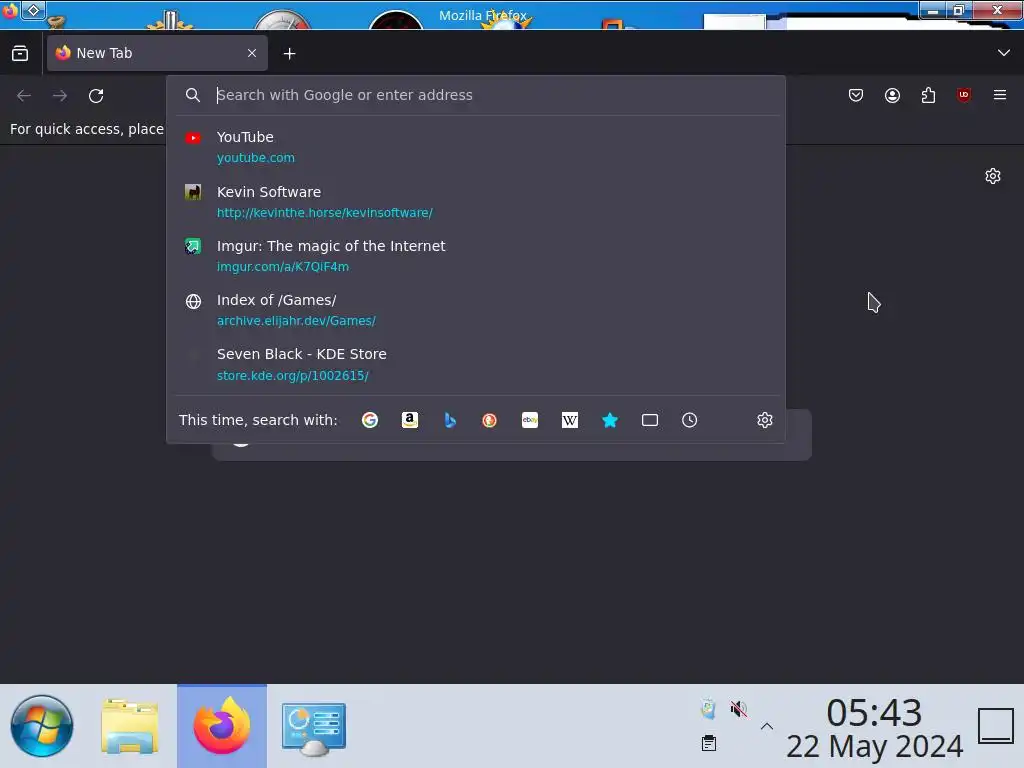Open the Firefox account menu
The height and width of the screenshot is (768, 1024).
(x=892, y=95)
